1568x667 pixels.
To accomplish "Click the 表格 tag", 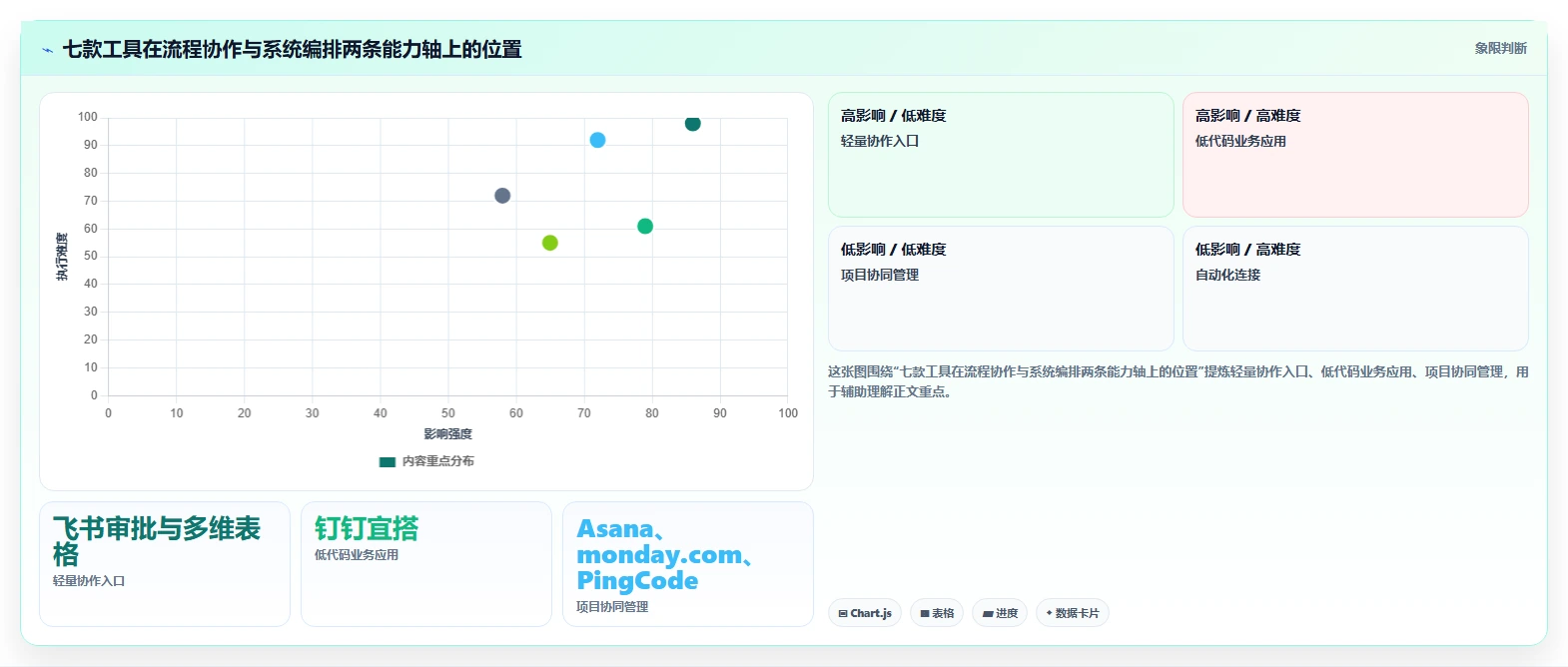I will point(937,613).
